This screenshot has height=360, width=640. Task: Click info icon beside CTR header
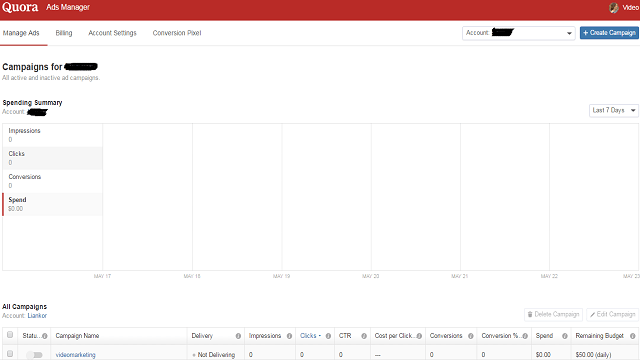point(364,336)
